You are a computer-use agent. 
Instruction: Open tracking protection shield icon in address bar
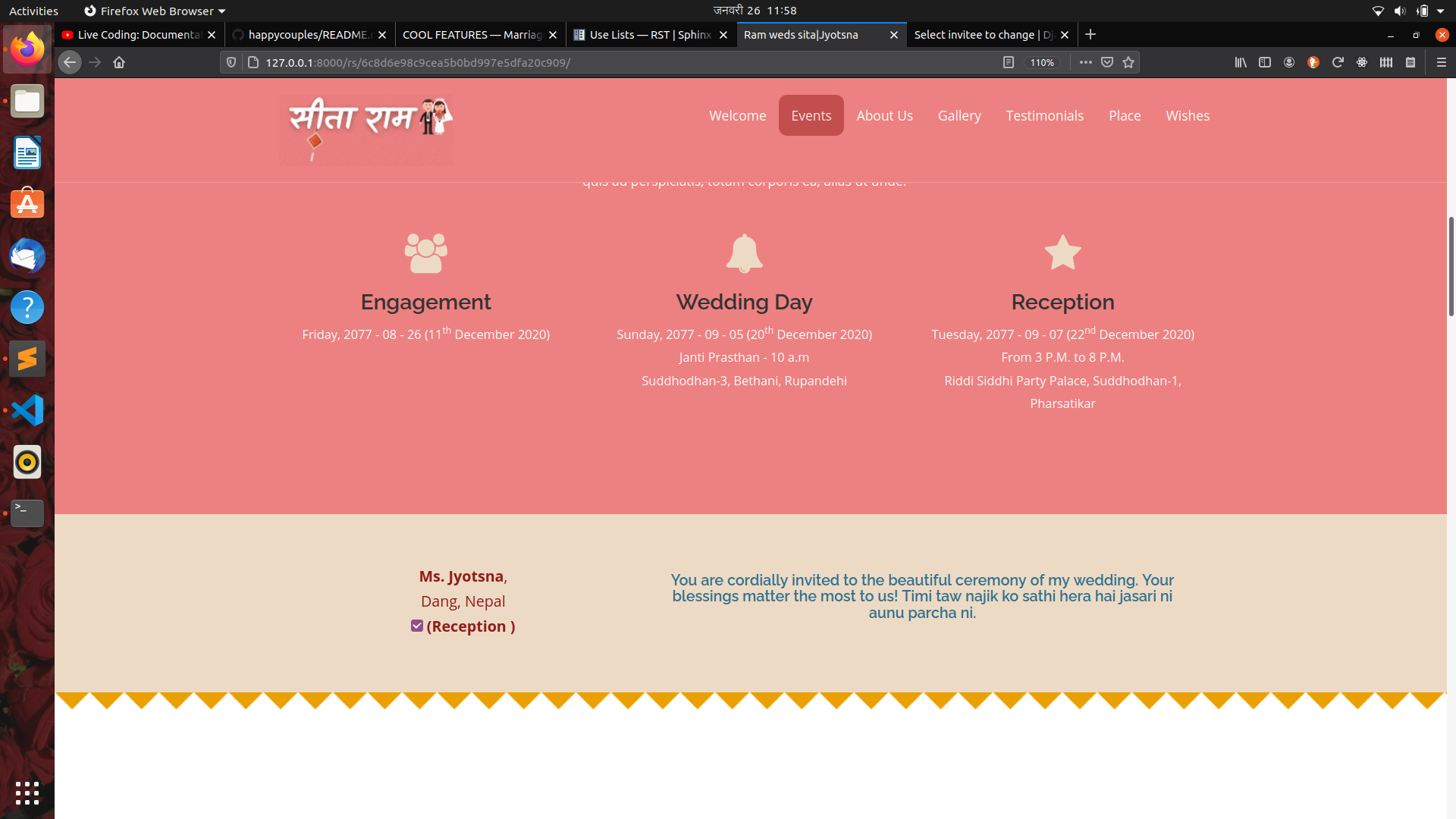pos(231,63)
